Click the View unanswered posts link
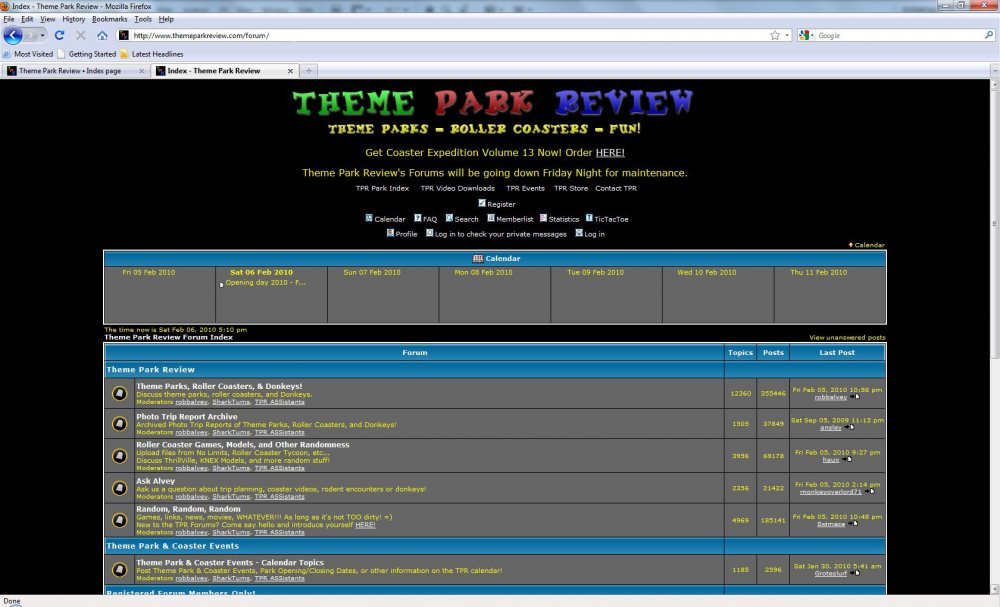The height and width of the screenshot is (607, 1000). pos(848,337)
